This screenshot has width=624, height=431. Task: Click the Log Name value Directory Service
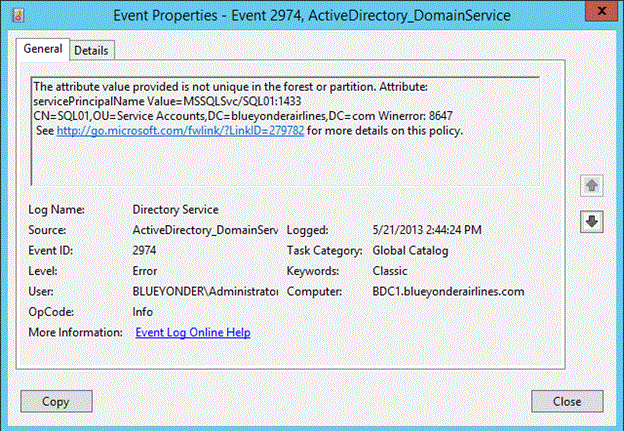click(176, 210)
